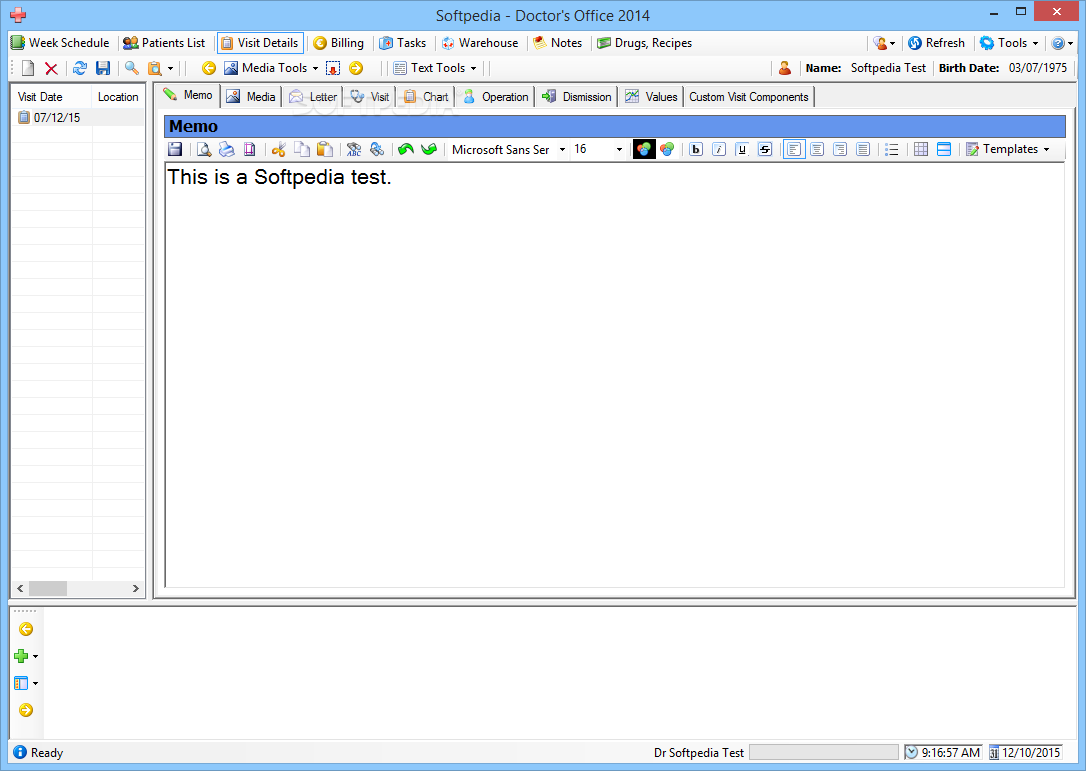Viewport: 1086px width, 771px height.
Task: Find text with the binoculars ABC icon
Action: click(x=354, y=149)
